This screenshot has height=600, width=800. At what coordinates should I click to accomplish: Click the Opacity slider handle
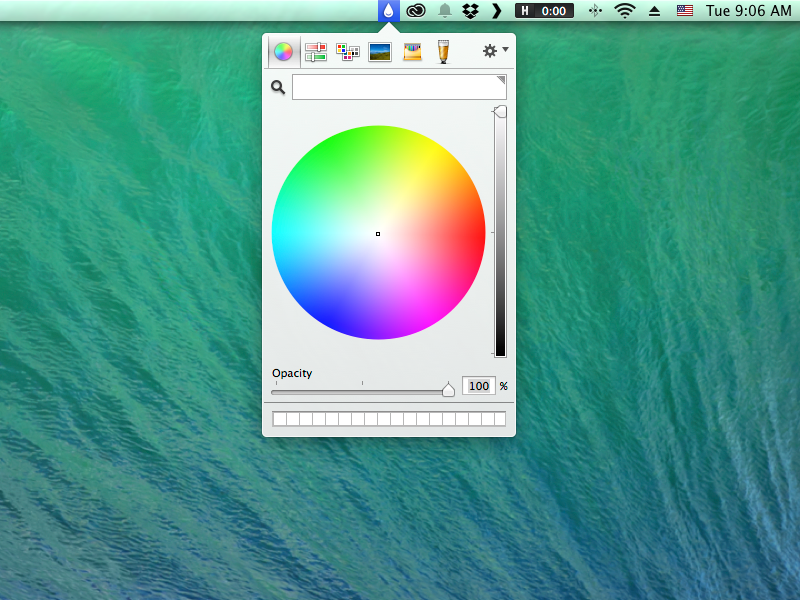coord(447,390)
